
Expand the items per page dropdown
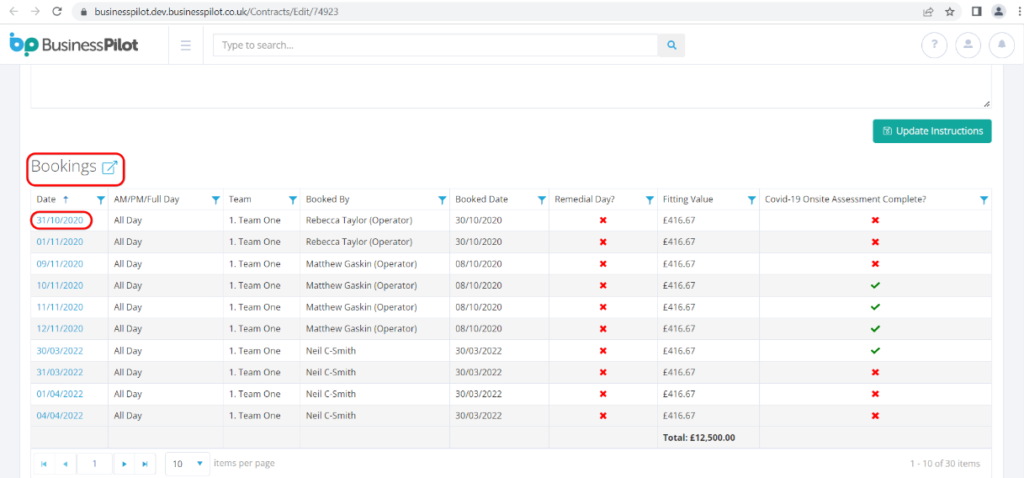pyautogui.click(x=200, y=464)
